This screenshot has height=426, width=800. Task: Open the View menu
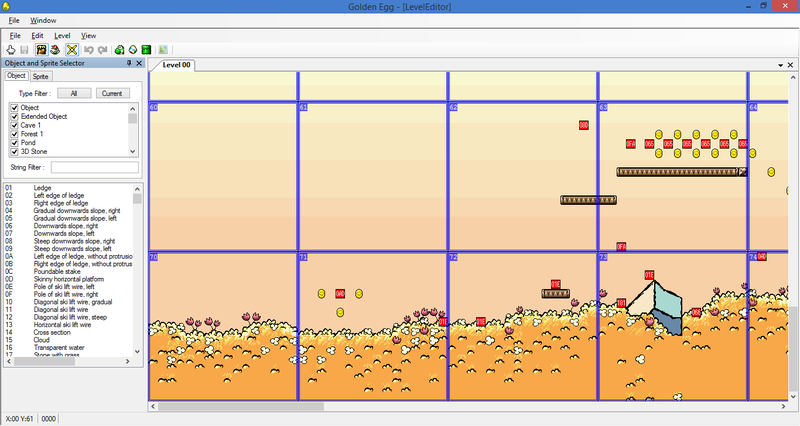coord(88,36)
